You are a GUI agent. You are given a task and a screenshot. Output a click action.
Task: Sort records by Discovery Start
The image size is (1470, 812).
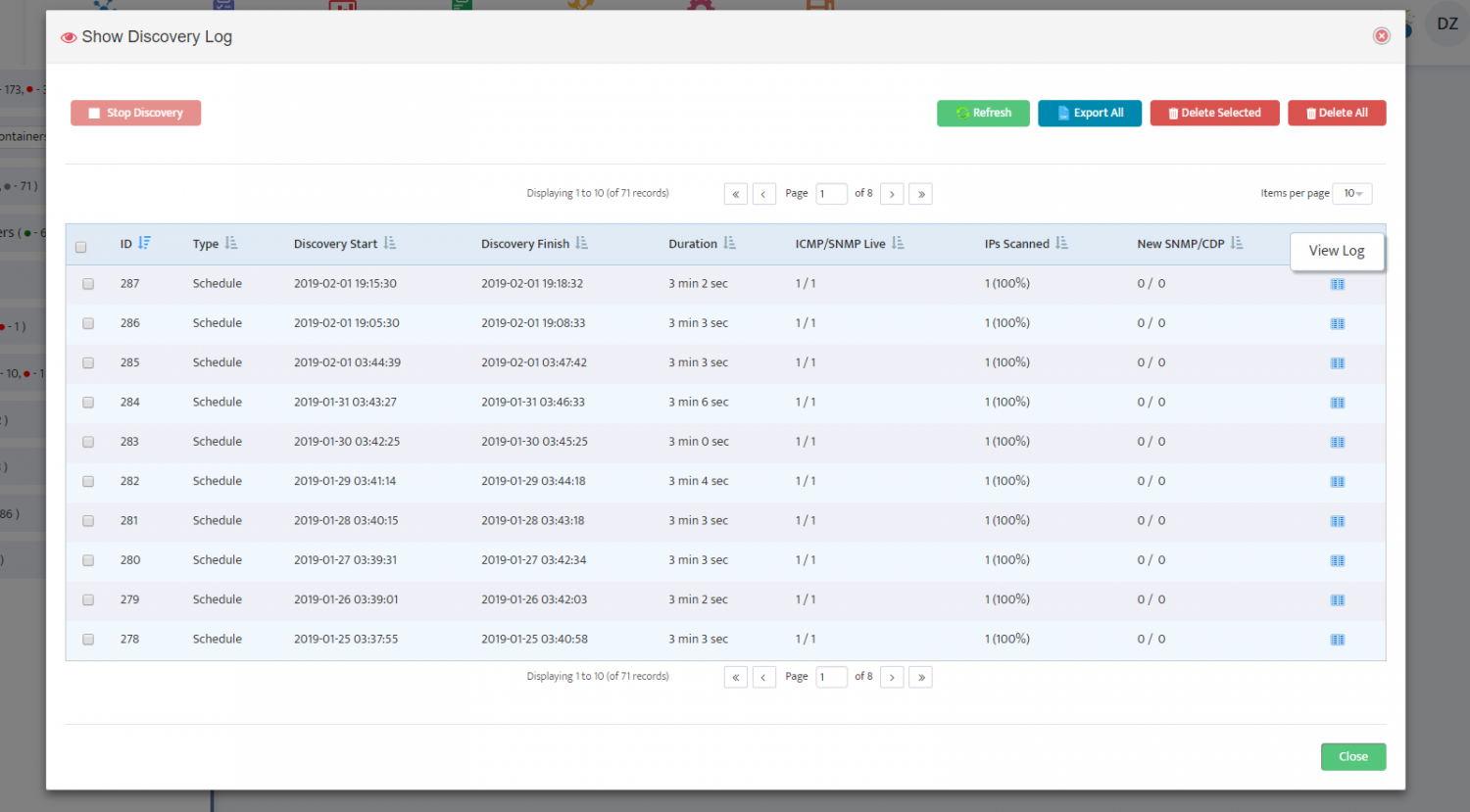[390, 243]
